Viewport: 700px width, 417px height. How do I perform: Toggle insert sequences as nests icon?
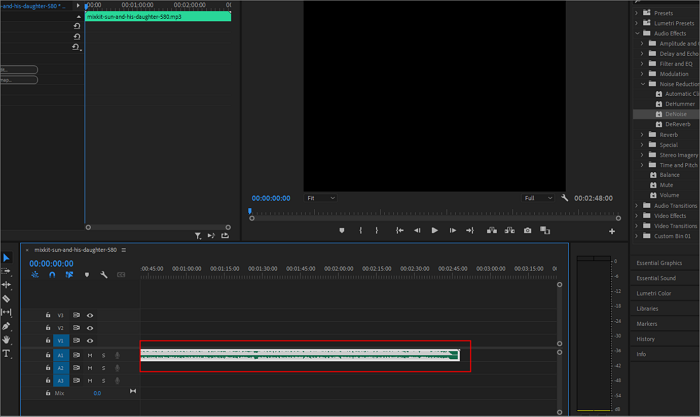point(35,275)
